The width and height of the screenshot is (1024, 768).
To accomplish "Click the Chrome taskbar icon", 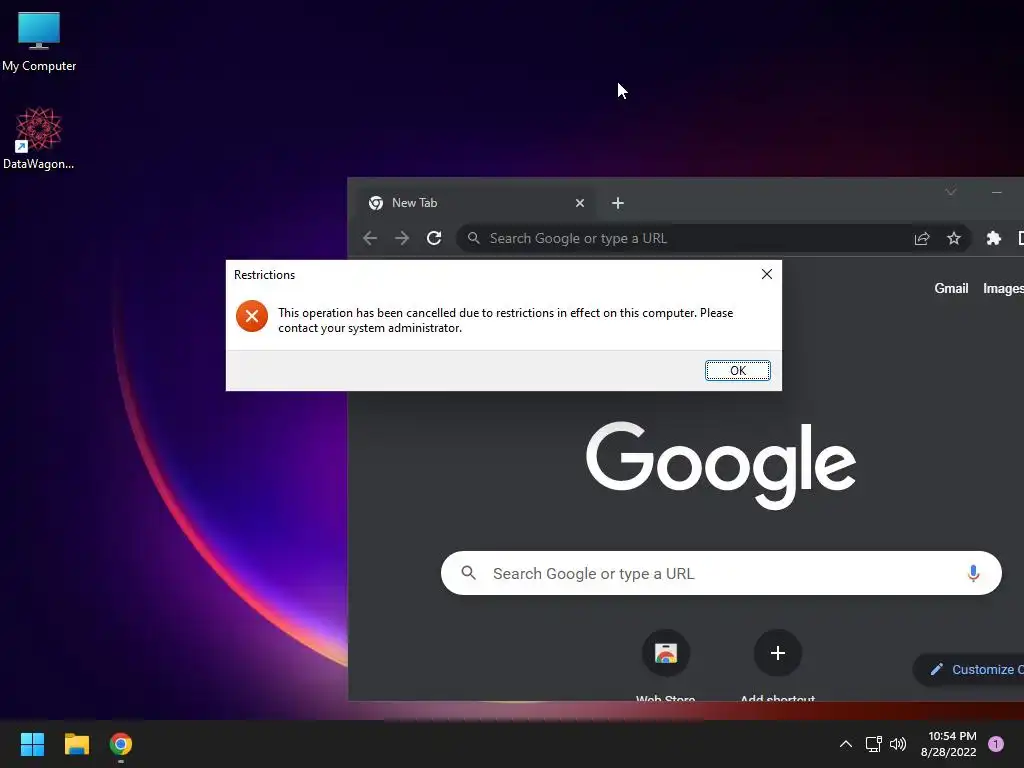I will click(x=121, y=744).
